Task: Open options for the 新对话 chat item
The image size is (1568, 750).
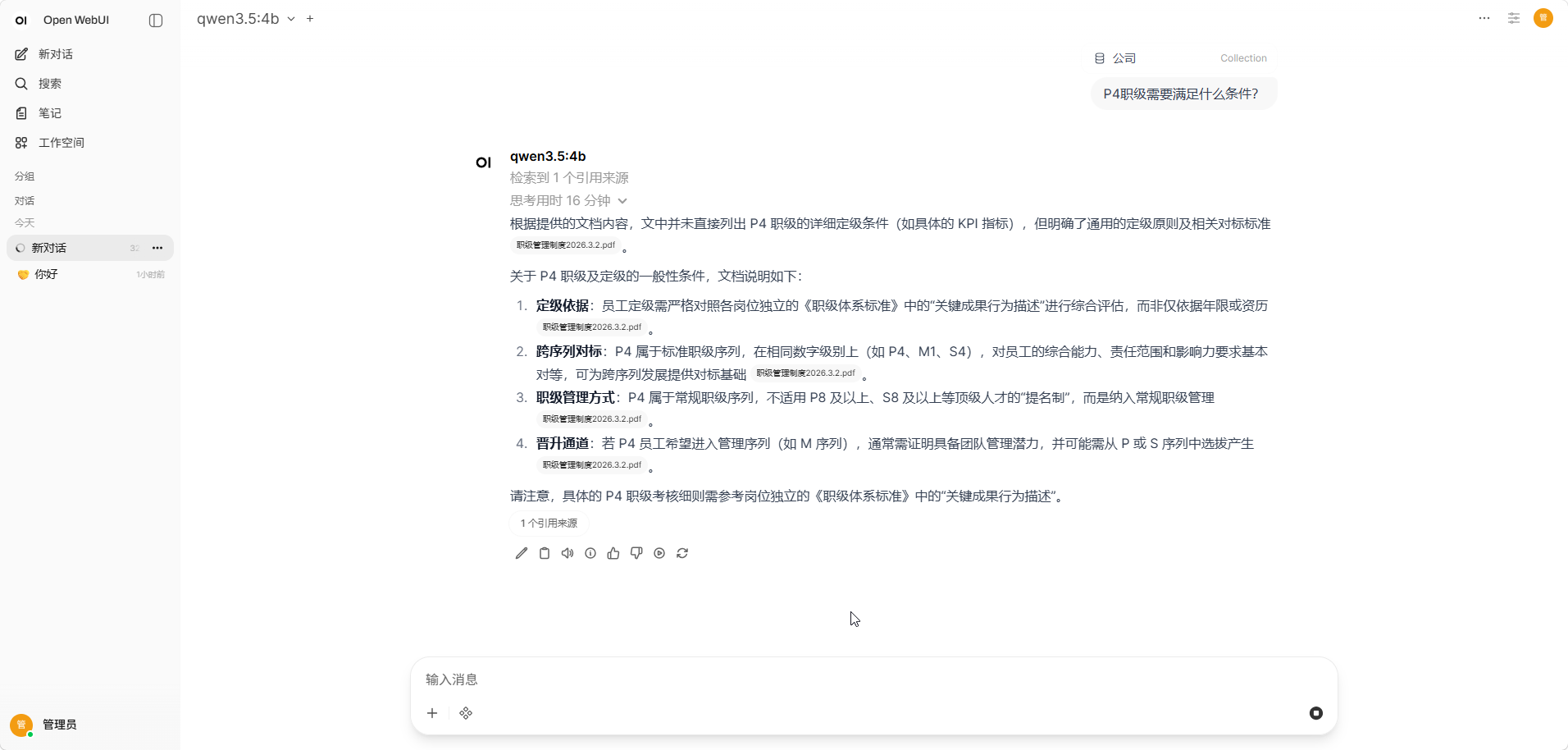Action: pyautogui.click(x=157, y=247)
